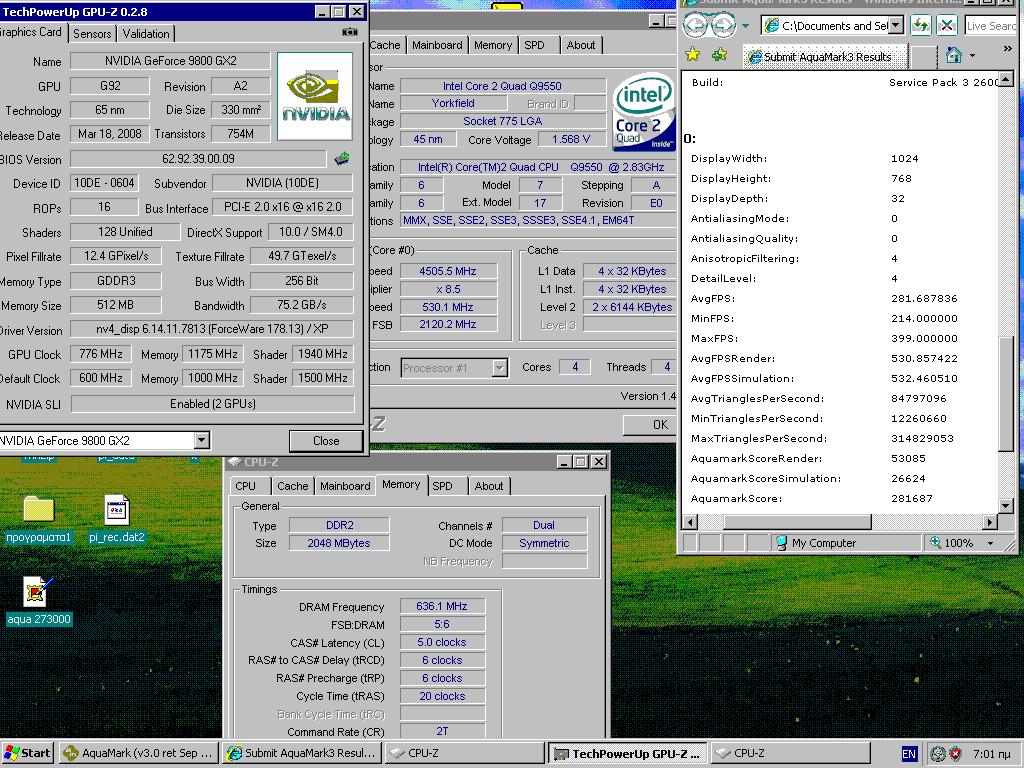Click the AquamarkScore value 281687
Image resolution: width=1024 pixels, height=768 pixels.
pyautogui.click(x=912, y=498)
